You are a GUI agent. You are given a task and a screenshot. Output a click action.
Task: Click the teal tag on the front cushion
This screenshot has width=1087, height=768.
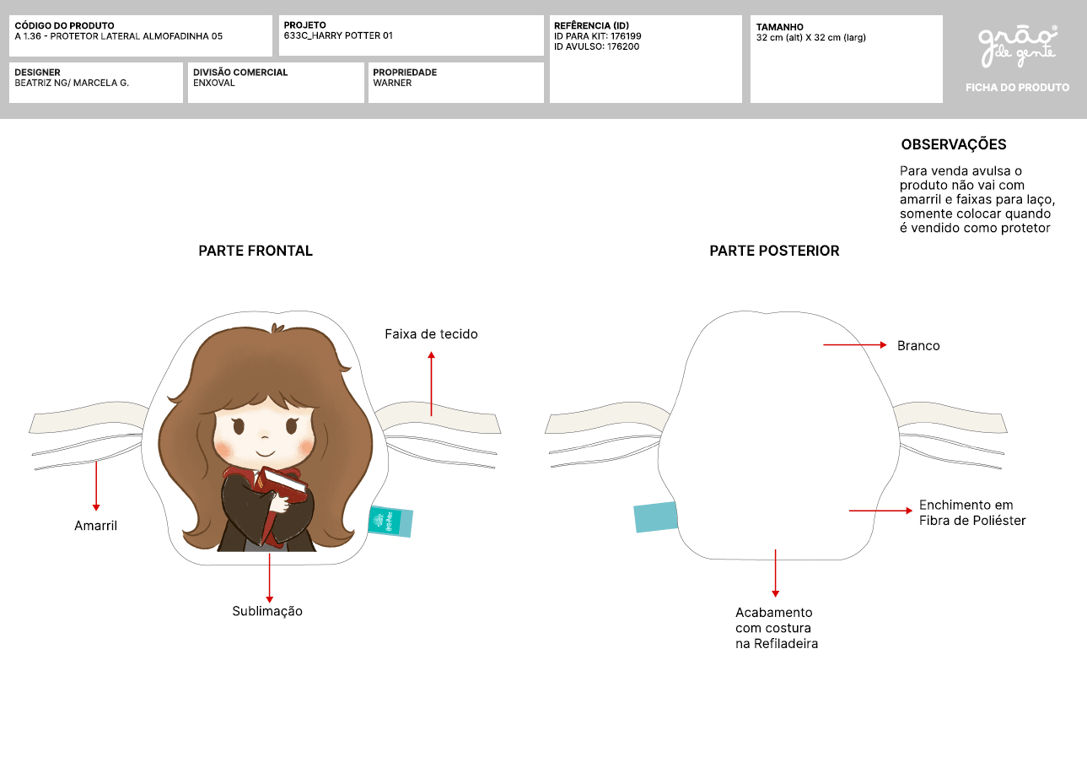click(390, 521)
